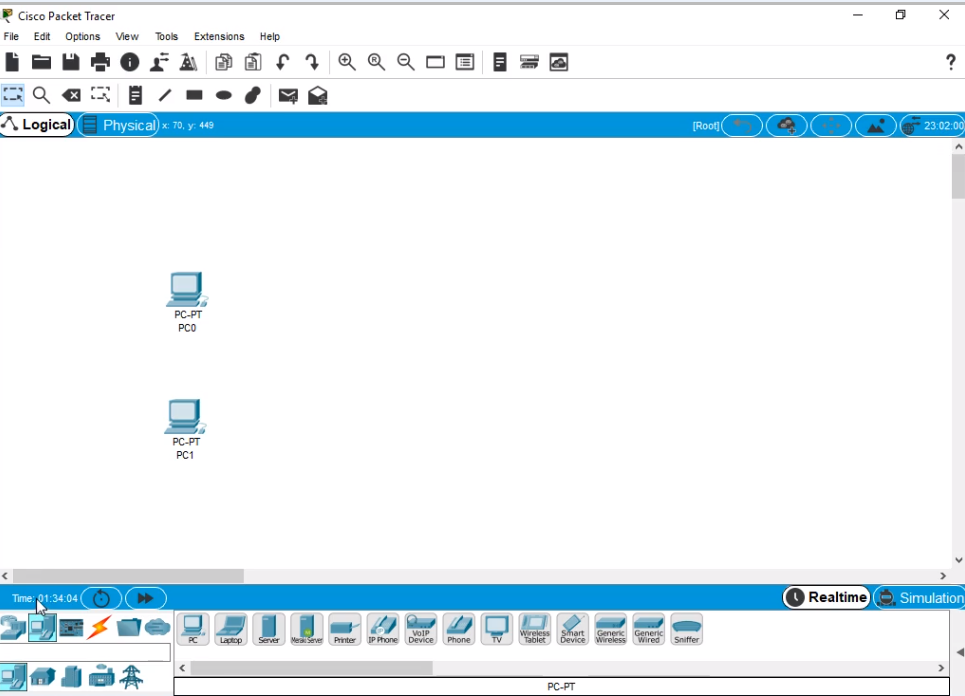Select the Place Note tool
This screenshot has height=696, width=965.
point(135,95)
